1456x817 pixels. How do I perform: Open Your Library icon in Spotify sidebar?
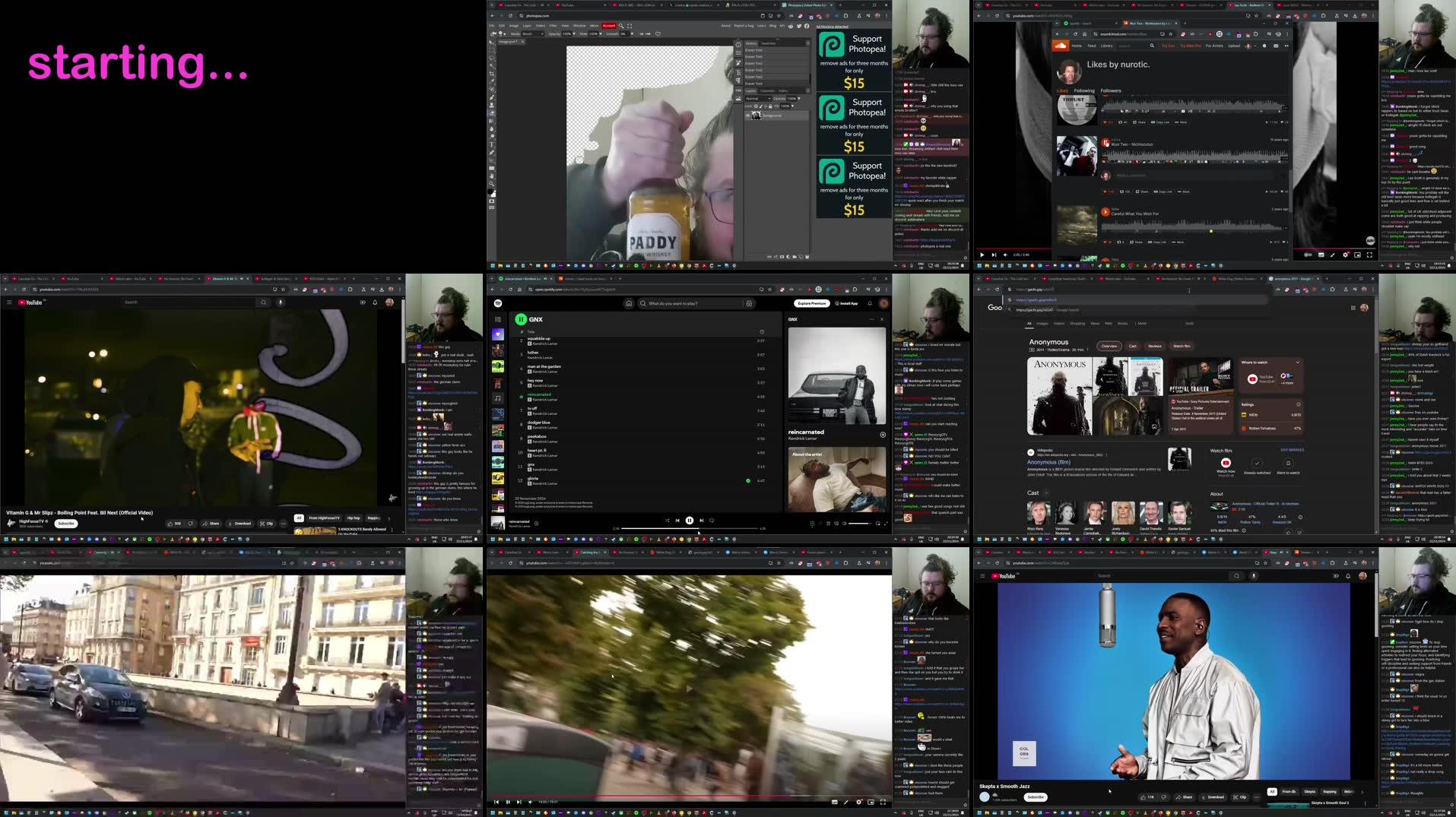[498, 319]
